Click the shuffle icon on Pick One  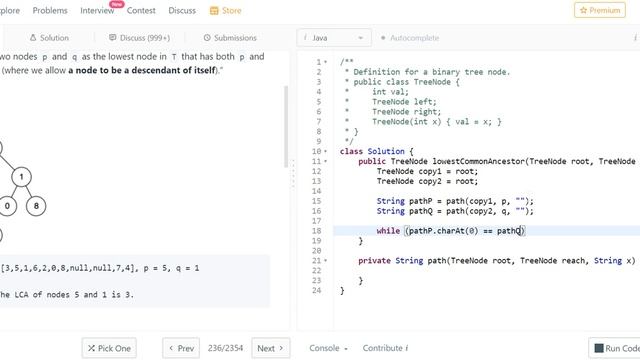click(91, 348)
